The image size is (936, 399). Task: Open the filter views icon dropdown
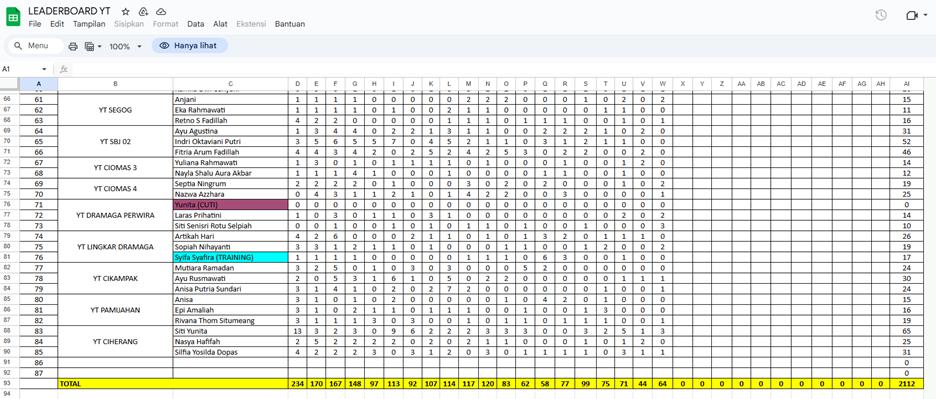click(93, 46)
